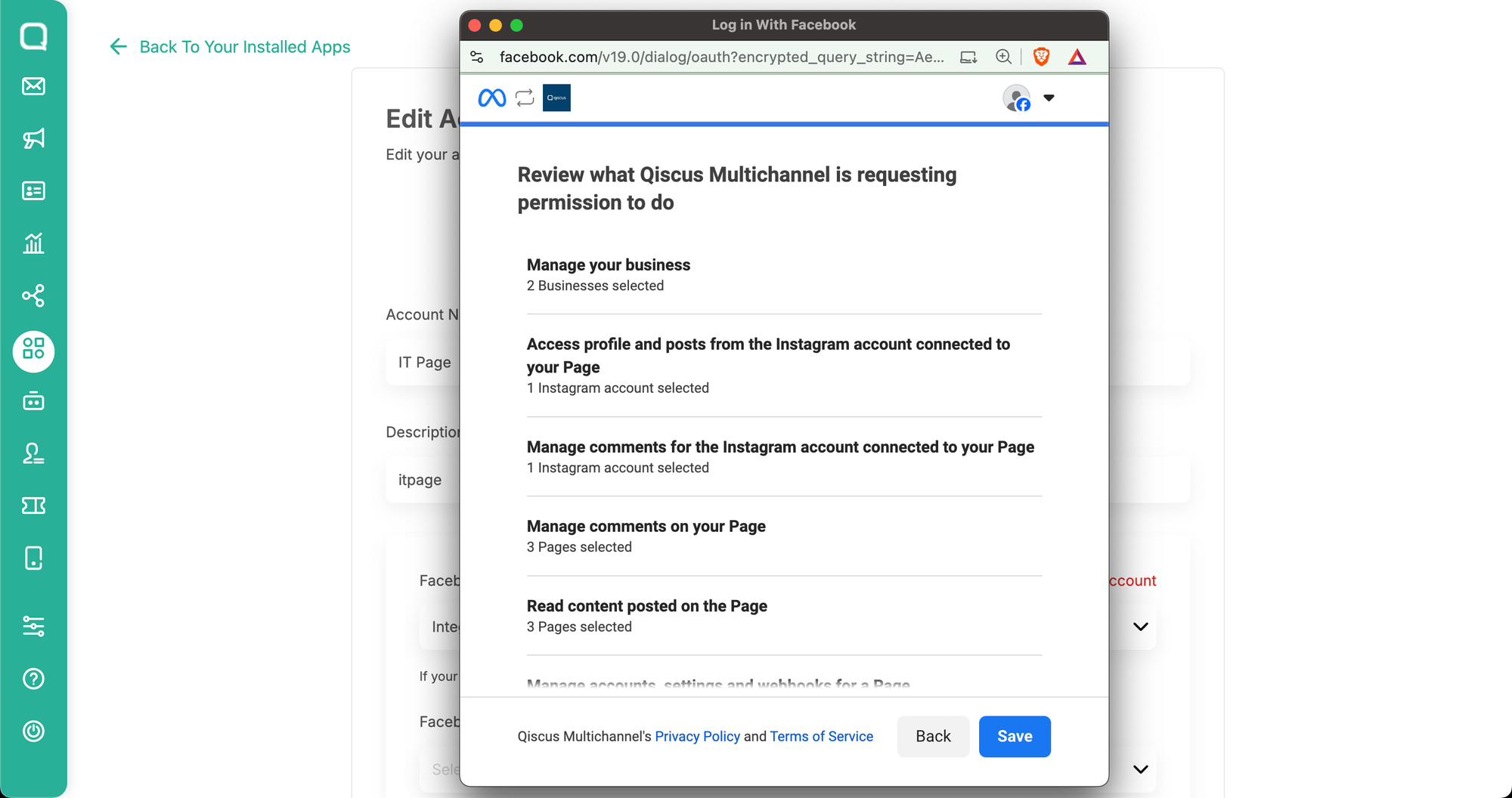Click the blue Save button
Image resolution: width=1512 pixels, height=798 pixels.
[x=1015, y=736]
